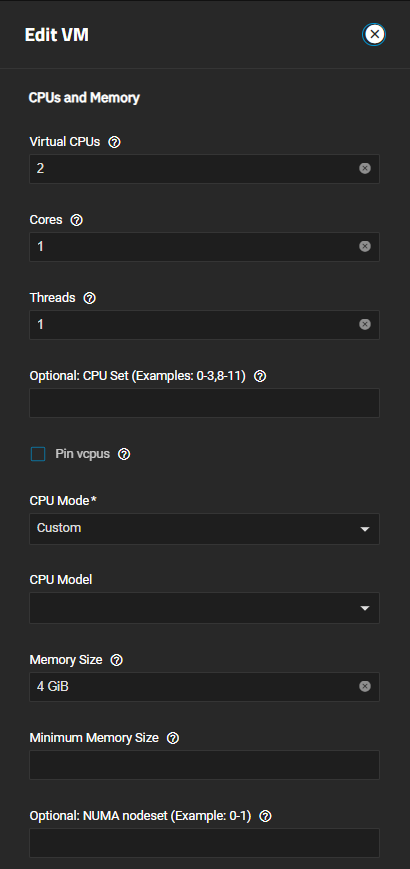
Task: Open the CPU Mode dropdown
Action: pos(204,529)
